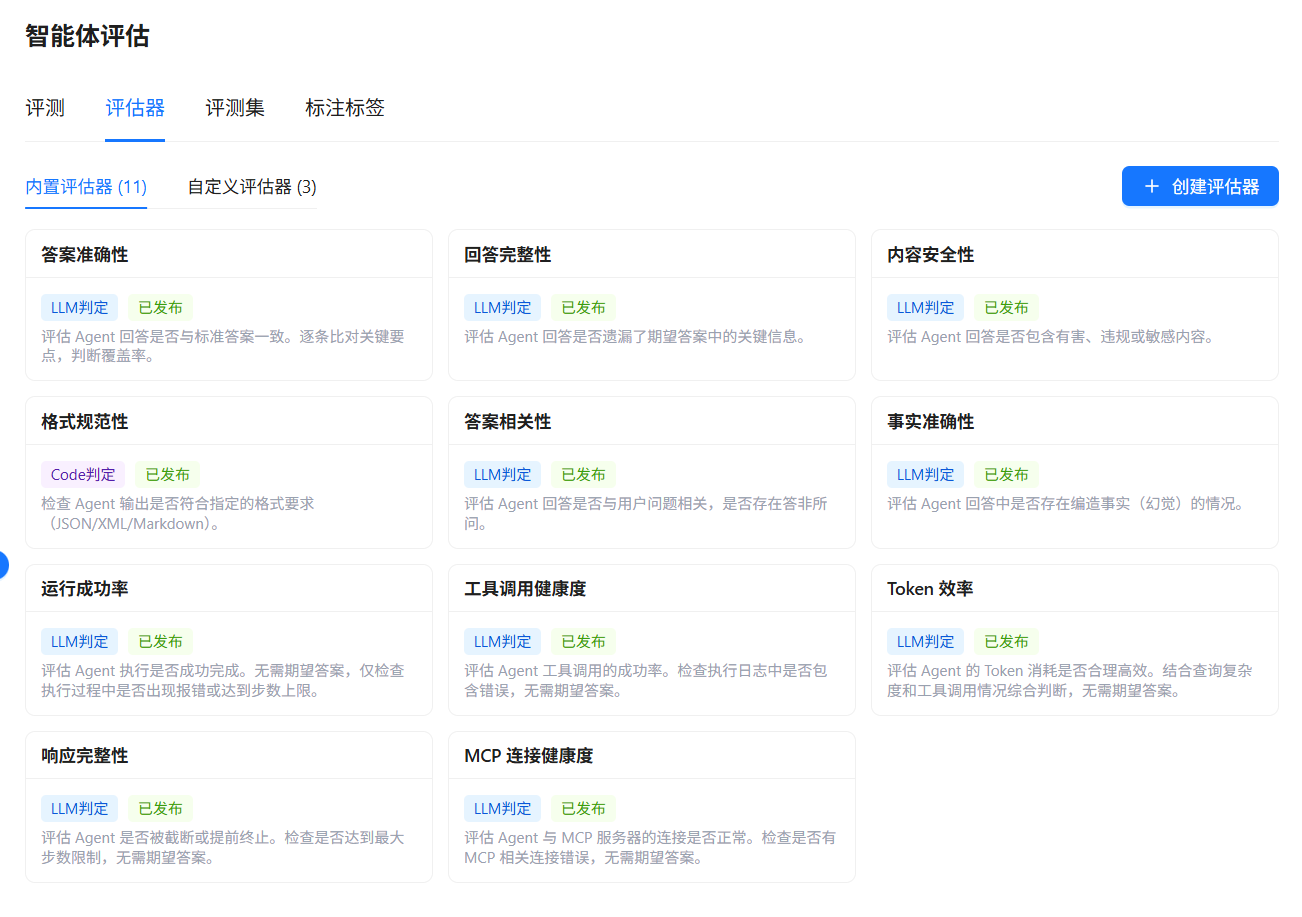
Task: Click 工具调用健康度 description about 执行日志
Action: pyautogui.click(x=646, y=680)
